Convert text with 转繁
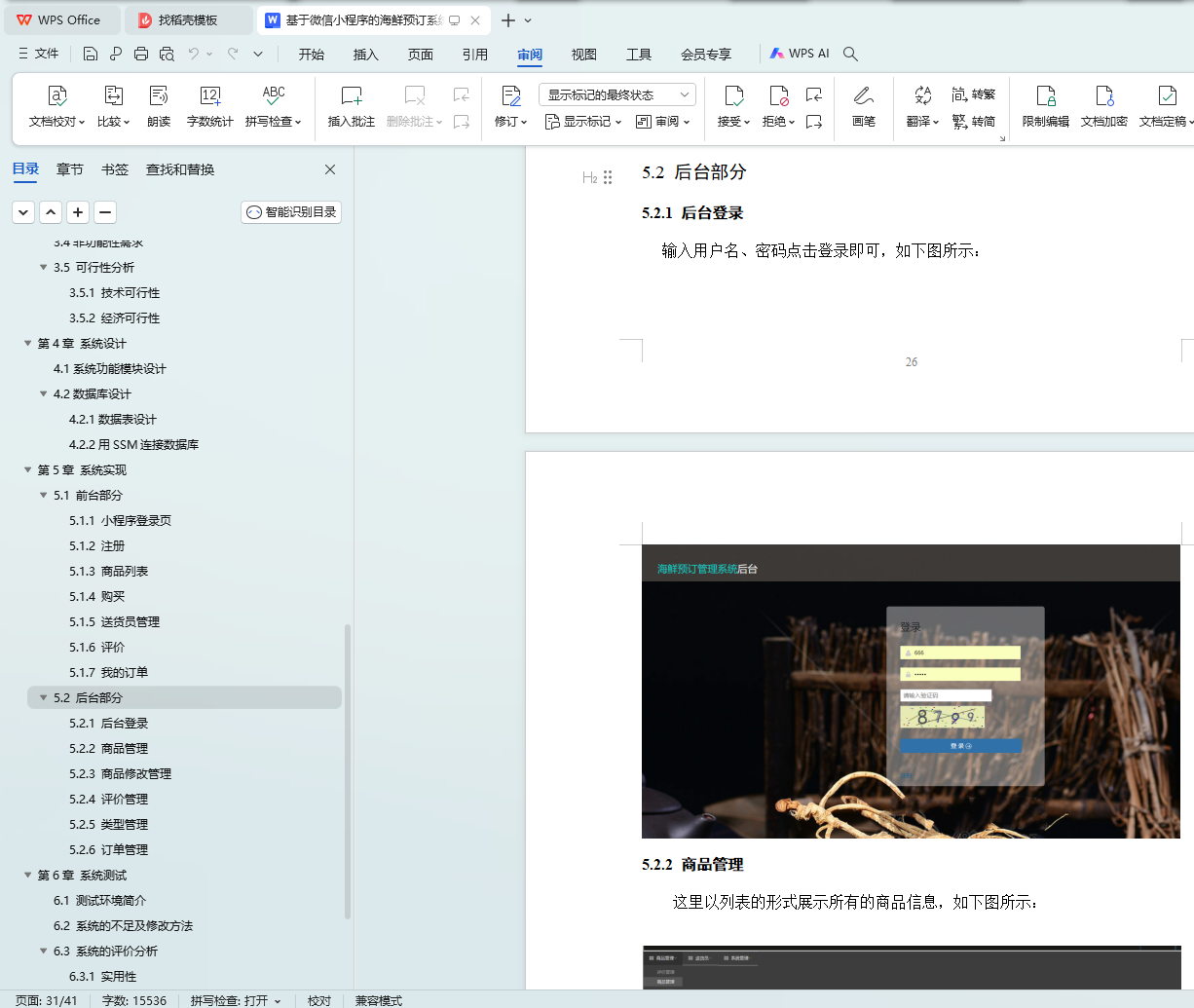The width and height of the screenshot is (1194, 1008). tap(974, 94)
